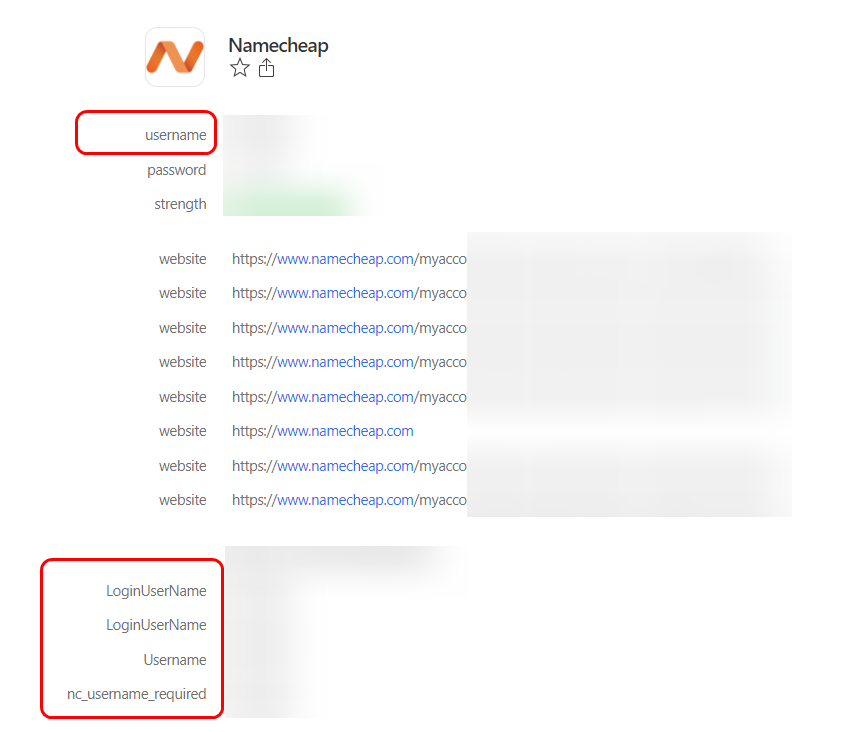Select the password field label

tap(176, 170)
